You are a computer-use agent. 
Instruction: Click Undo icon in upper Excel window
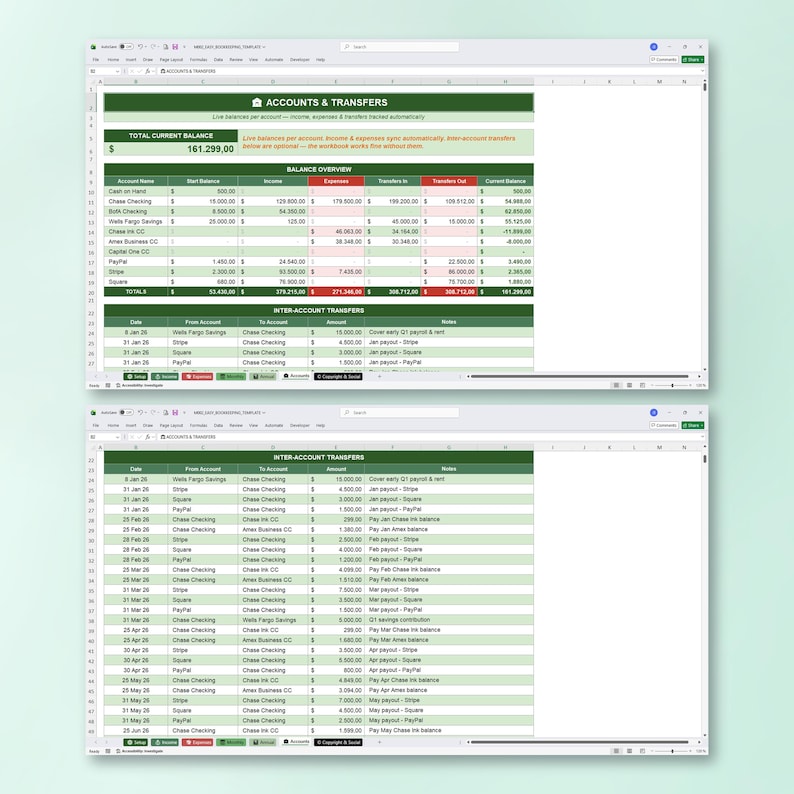tap(140, 47)
